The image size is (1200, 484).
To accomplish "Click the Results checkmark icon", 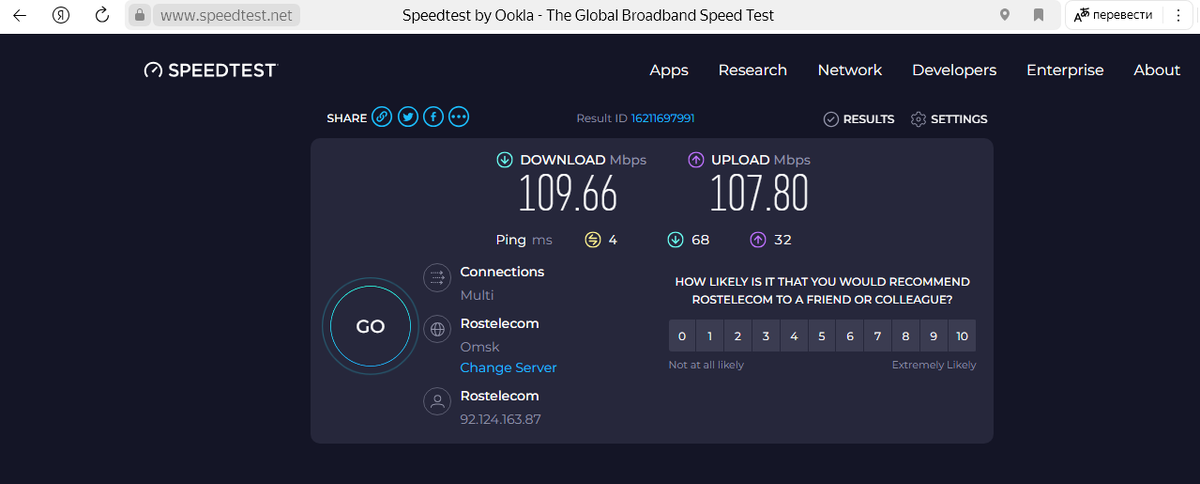I will (x=831, y=119).
